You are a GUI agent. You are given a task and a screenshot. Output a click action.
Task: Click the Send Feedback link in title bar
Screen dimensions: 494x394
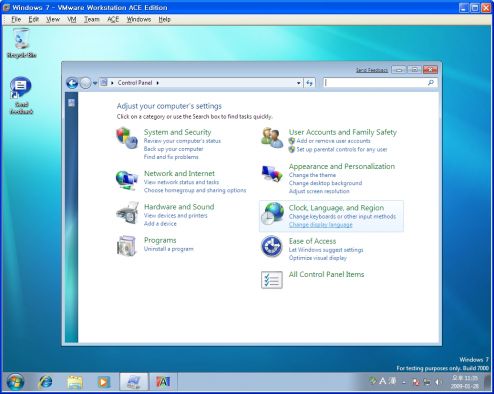pos(372,70)
